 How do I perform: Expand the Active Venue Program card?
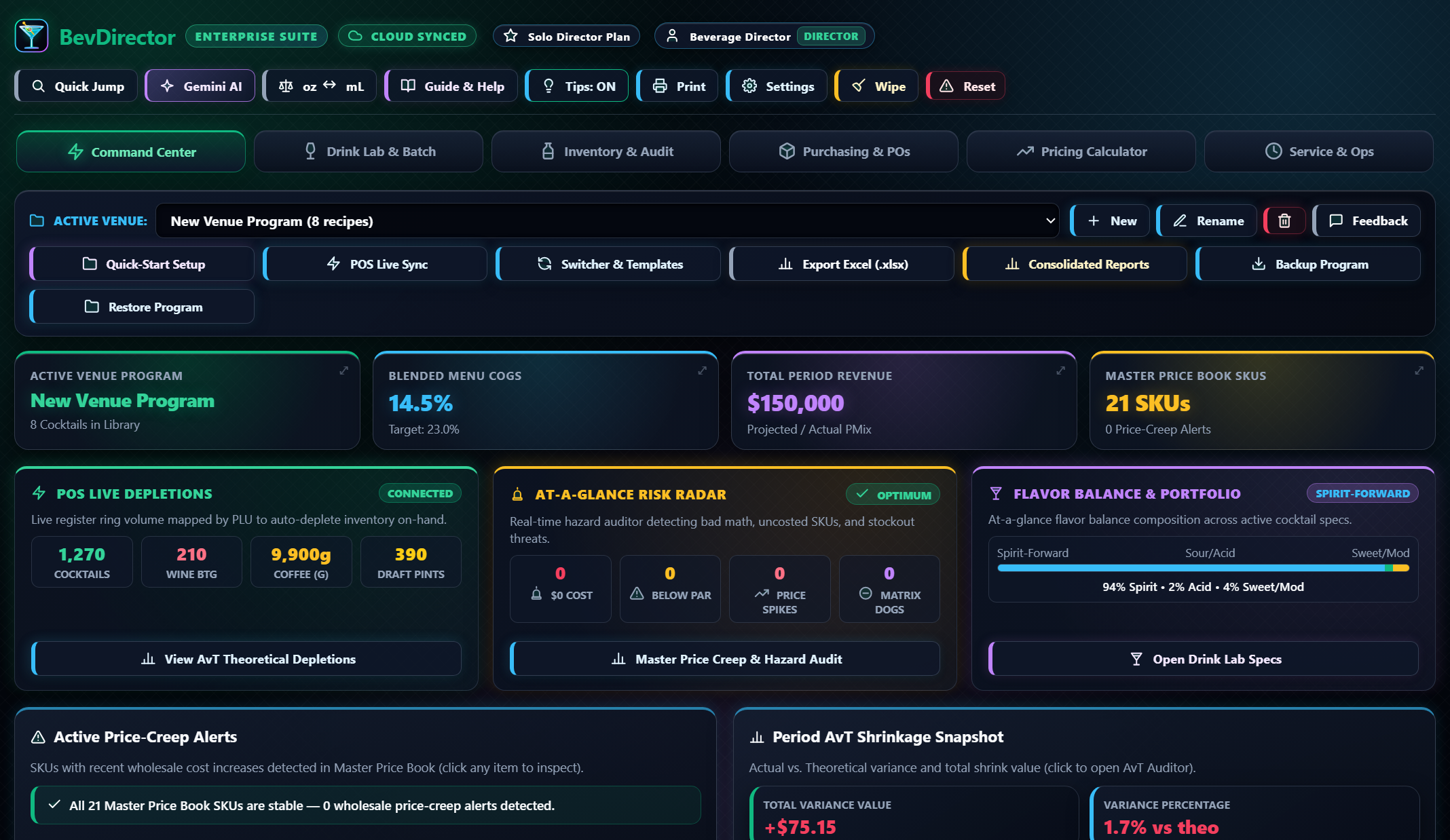click(x=344, y=370)
